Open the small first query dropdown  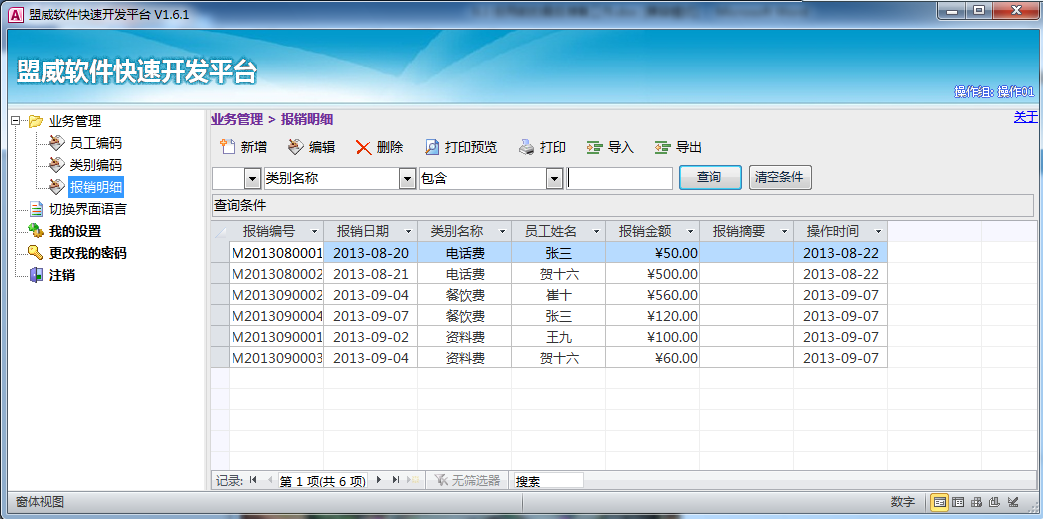click(x=252, y=178)
